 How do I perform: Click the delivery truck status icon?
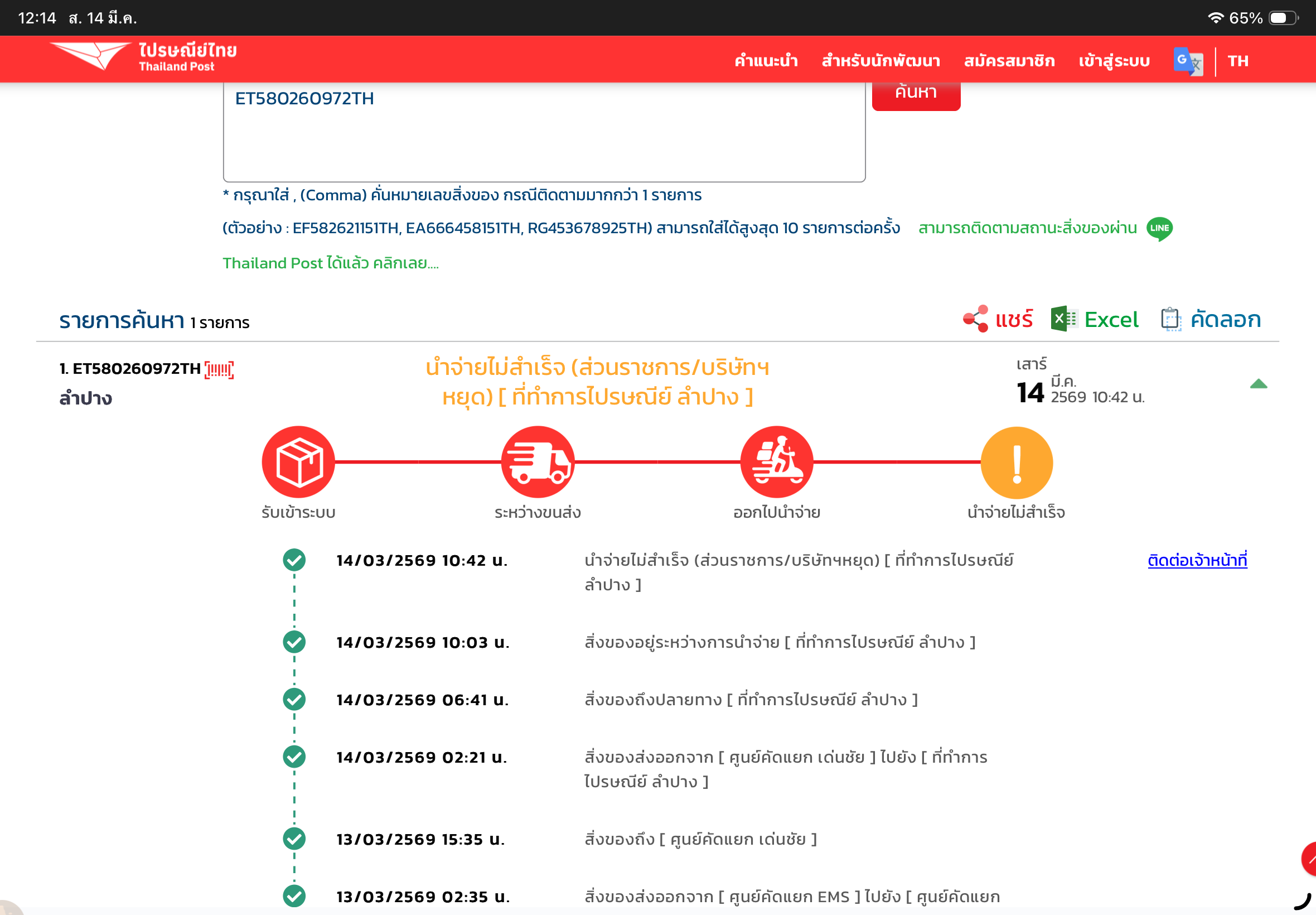point(538,462)
